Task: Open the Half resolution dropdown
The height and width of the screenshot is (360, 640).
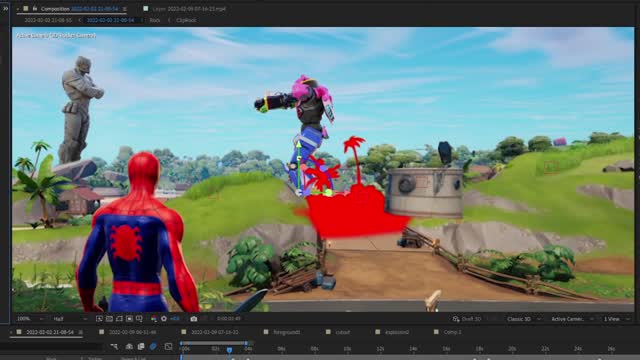Action: [x=69, y=319]
